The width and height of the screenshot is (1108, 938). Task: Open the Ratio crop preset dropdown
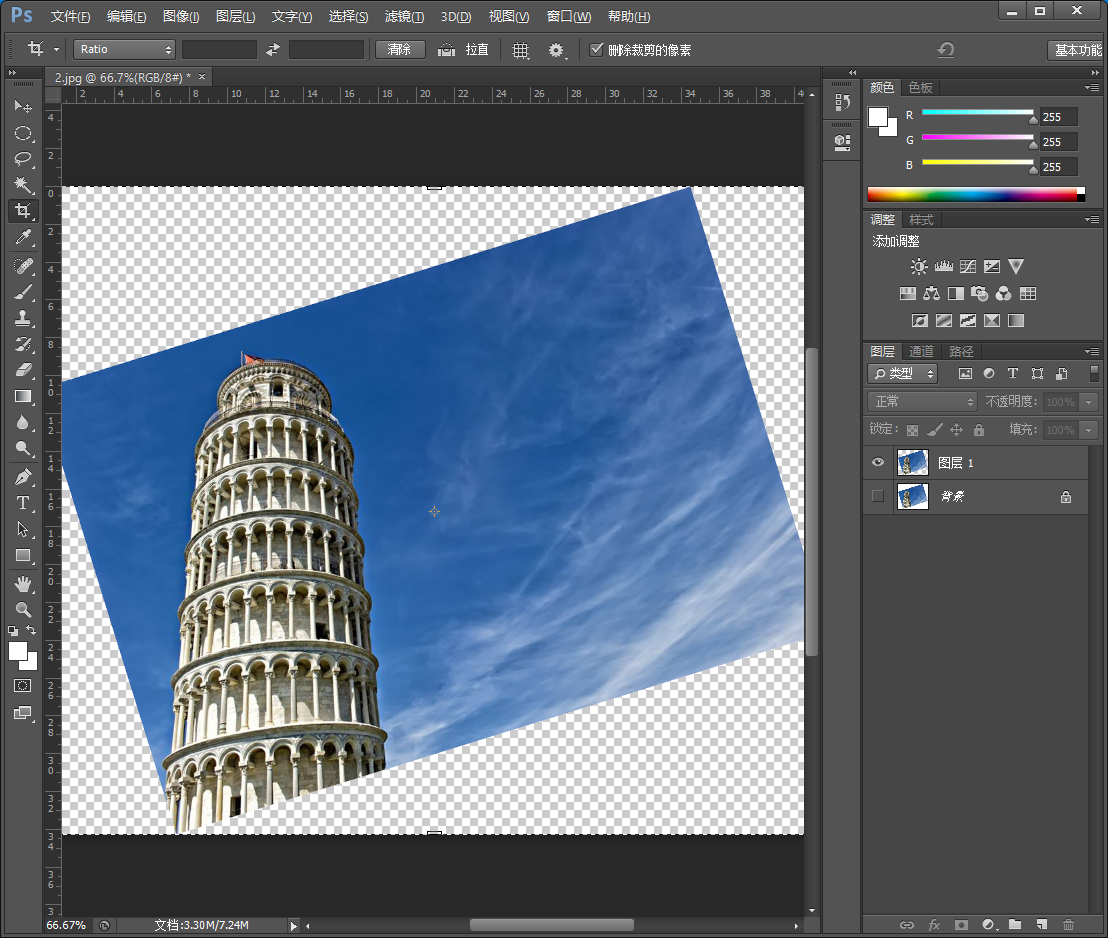(x=124, y=49)
